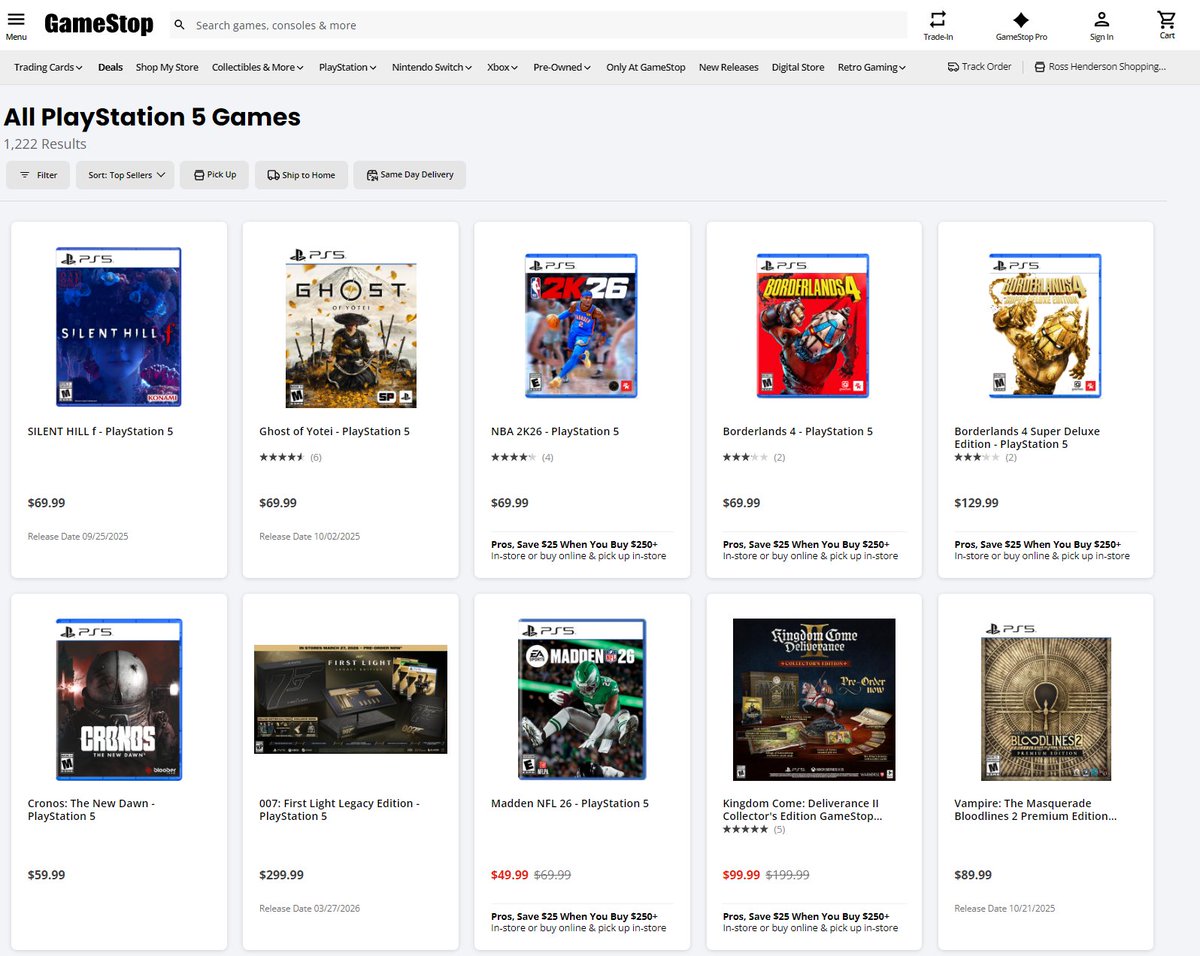Open 007: First Light Legacy Edition title
Image resolution: width=1200 pixels, height=956 pixels.
coord(339,810)
